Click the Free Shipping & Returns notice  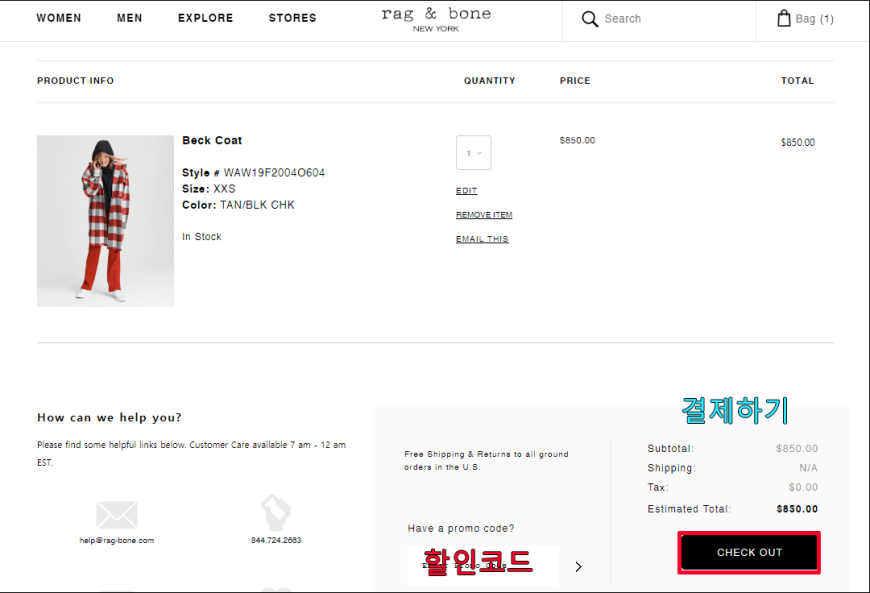pos(487,460)
